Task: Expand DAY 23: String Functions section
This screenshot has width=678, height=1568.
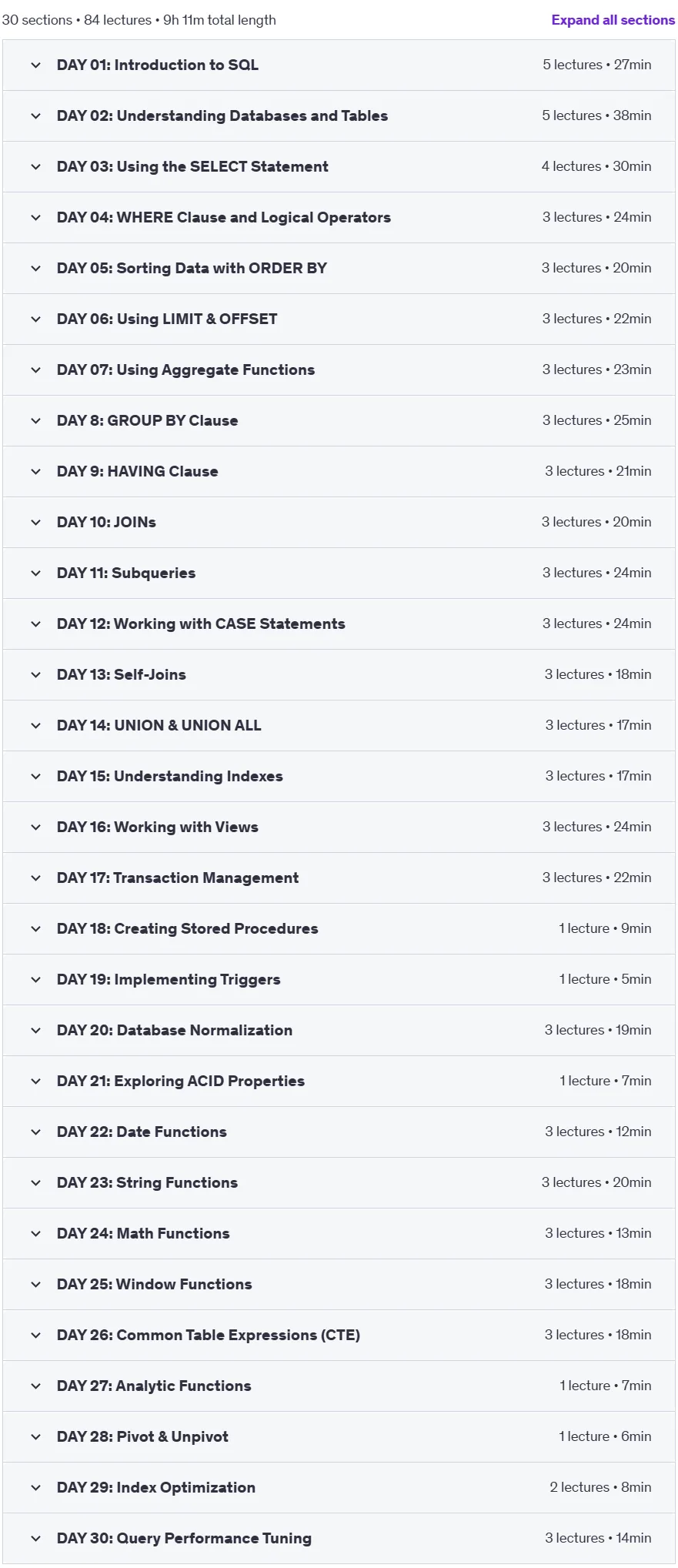Action: tap(339, 1183)
